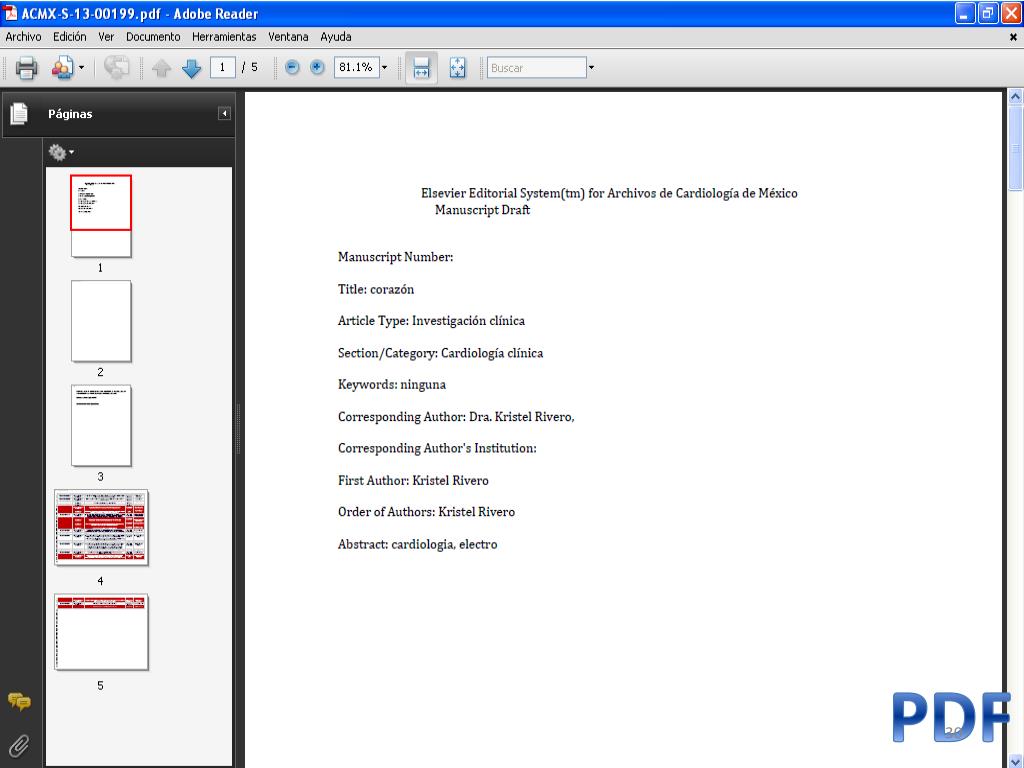Open the Comments panel icon
Screen dimensions: 1024x768
coord(19,702)
